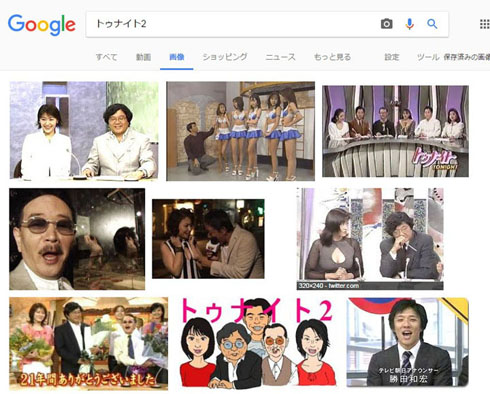The image size is (490, 394).
Task: Switch to the 動画 tab
Action: pyautogui.click(x=143, y=57)
